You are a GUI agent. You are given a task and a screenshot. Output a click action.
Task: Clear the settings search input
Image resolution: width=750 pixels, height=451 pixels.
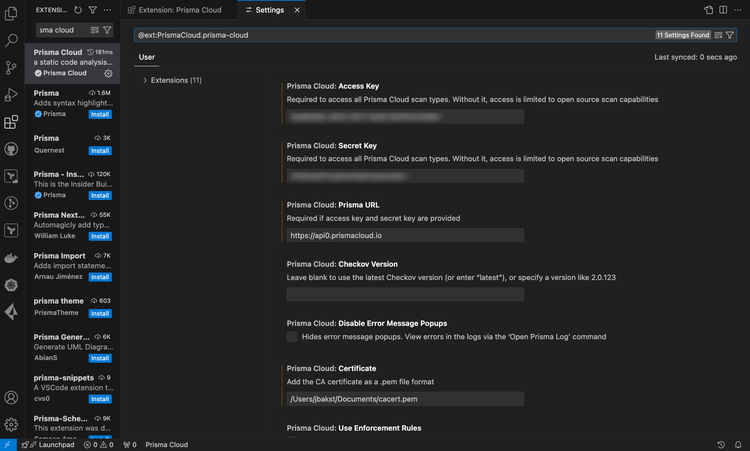[x=718, y=35]
